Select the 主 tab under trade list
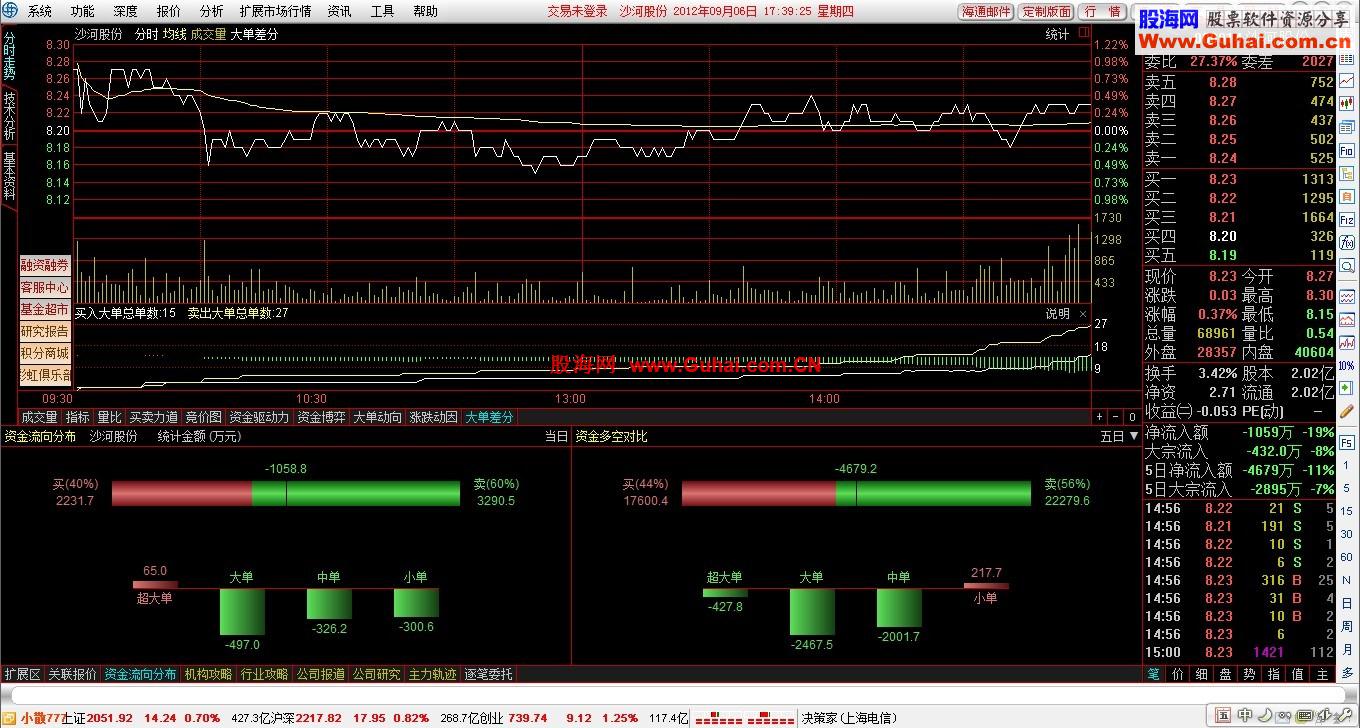The width and height of the screenshot is (1360, 728). (1322, 675)
